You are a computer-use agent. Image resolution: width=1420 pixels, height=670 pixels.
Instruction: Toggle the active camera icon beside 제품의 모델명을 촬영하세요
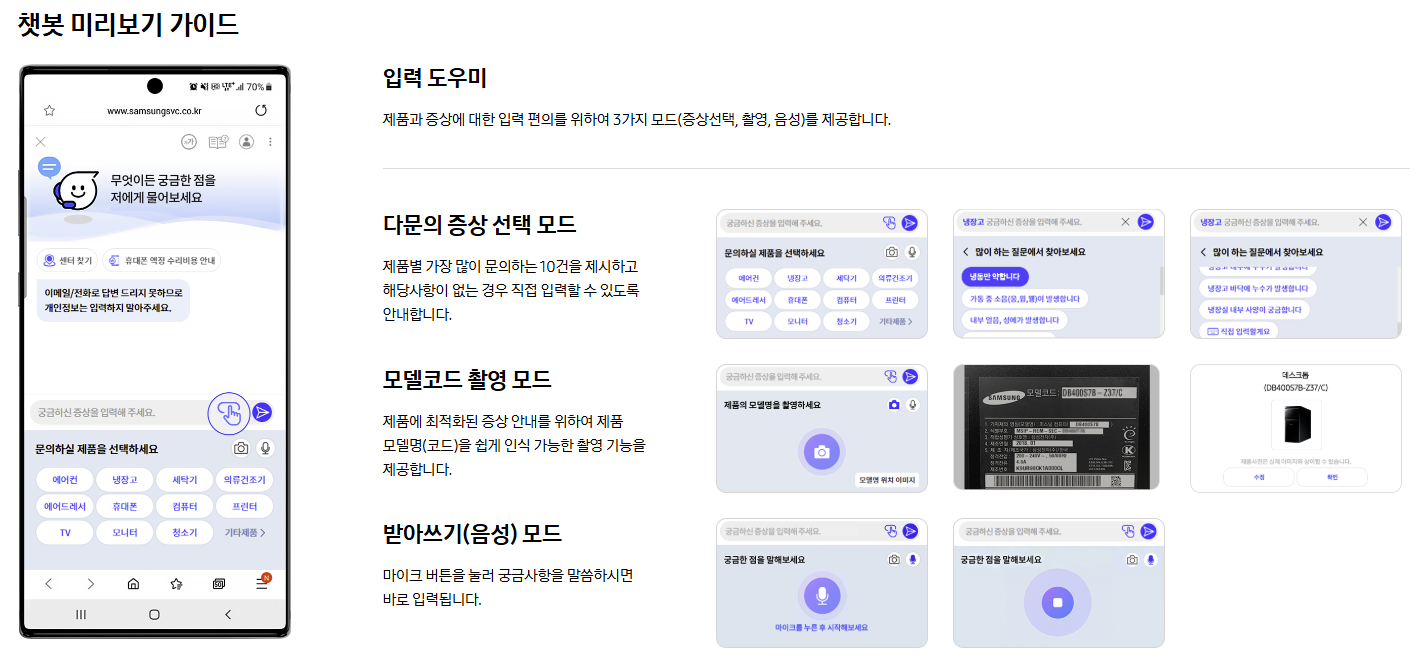coord(893,405)
